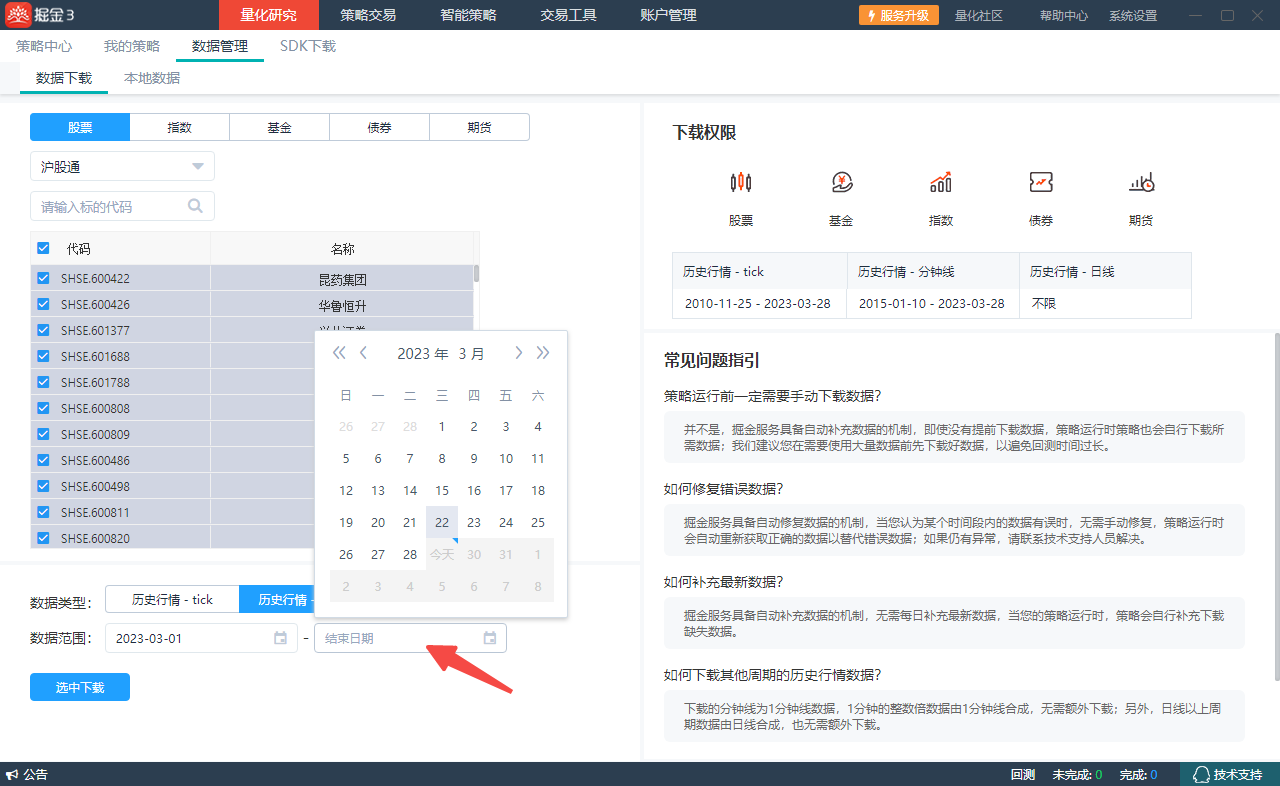Screen dimensions: 1280x786
Task: Click the 股票 permission icon
Action: click(x=741, y=182)
